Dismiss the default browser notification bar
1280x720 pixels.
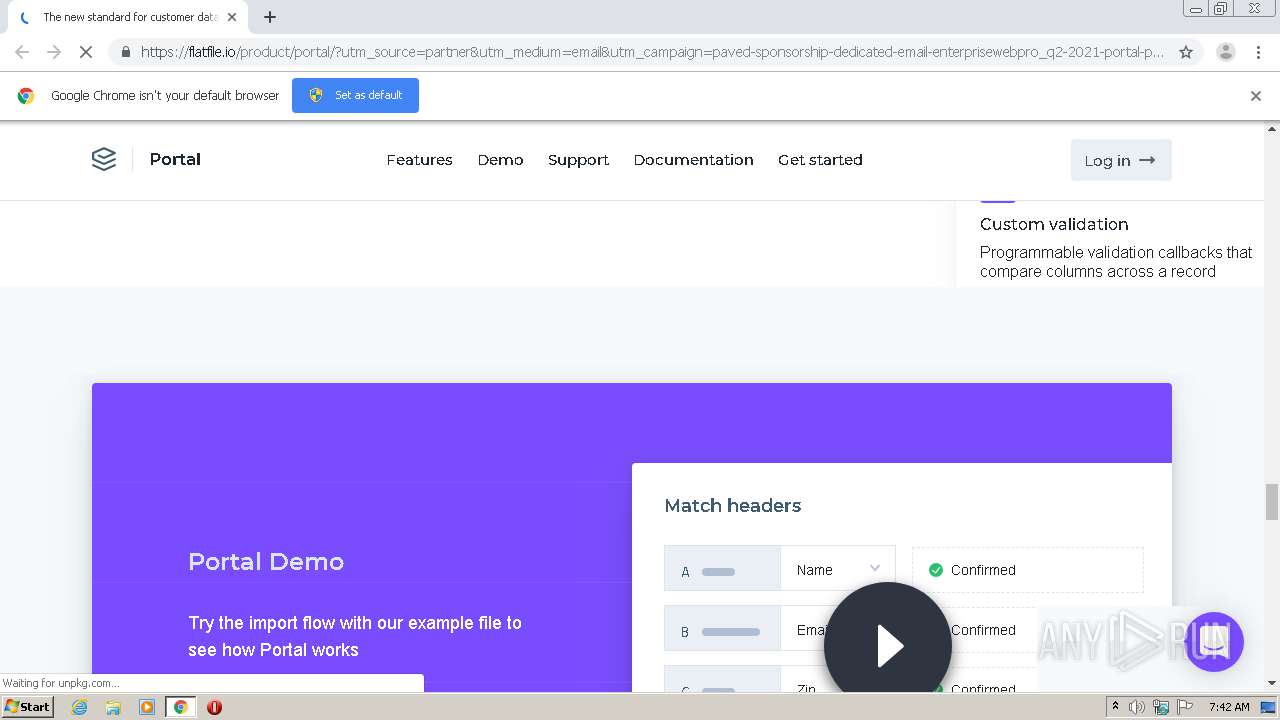1256,96
